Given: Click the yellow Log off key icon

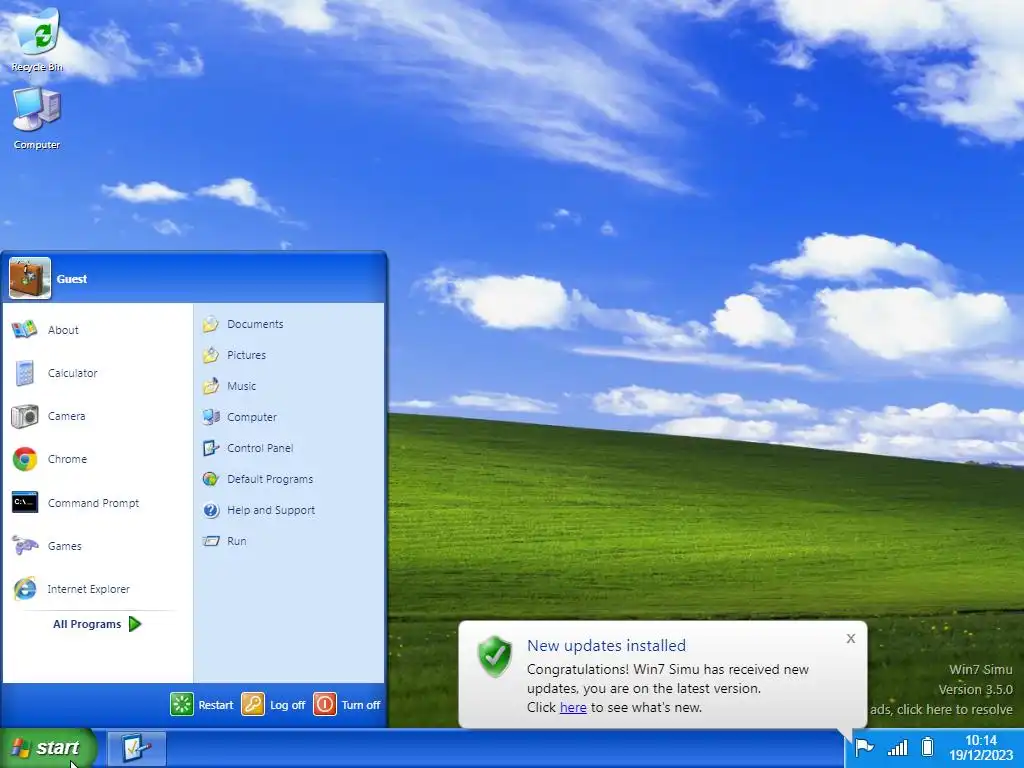Looking at the screenshot, I should tap(253, 705).
